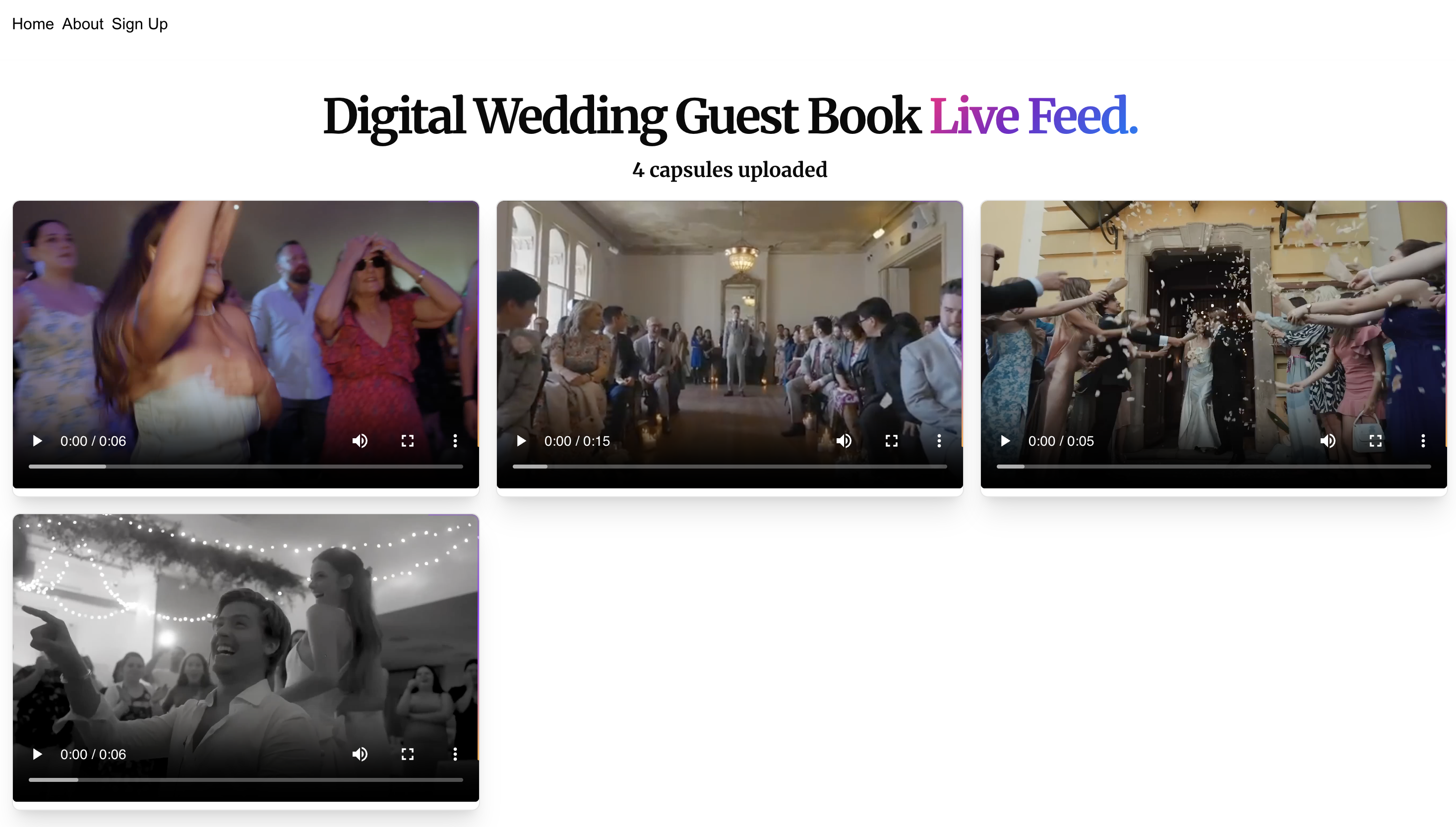Mute the ceremony aisle video
1456x827 pixels.
pos(844,441)
